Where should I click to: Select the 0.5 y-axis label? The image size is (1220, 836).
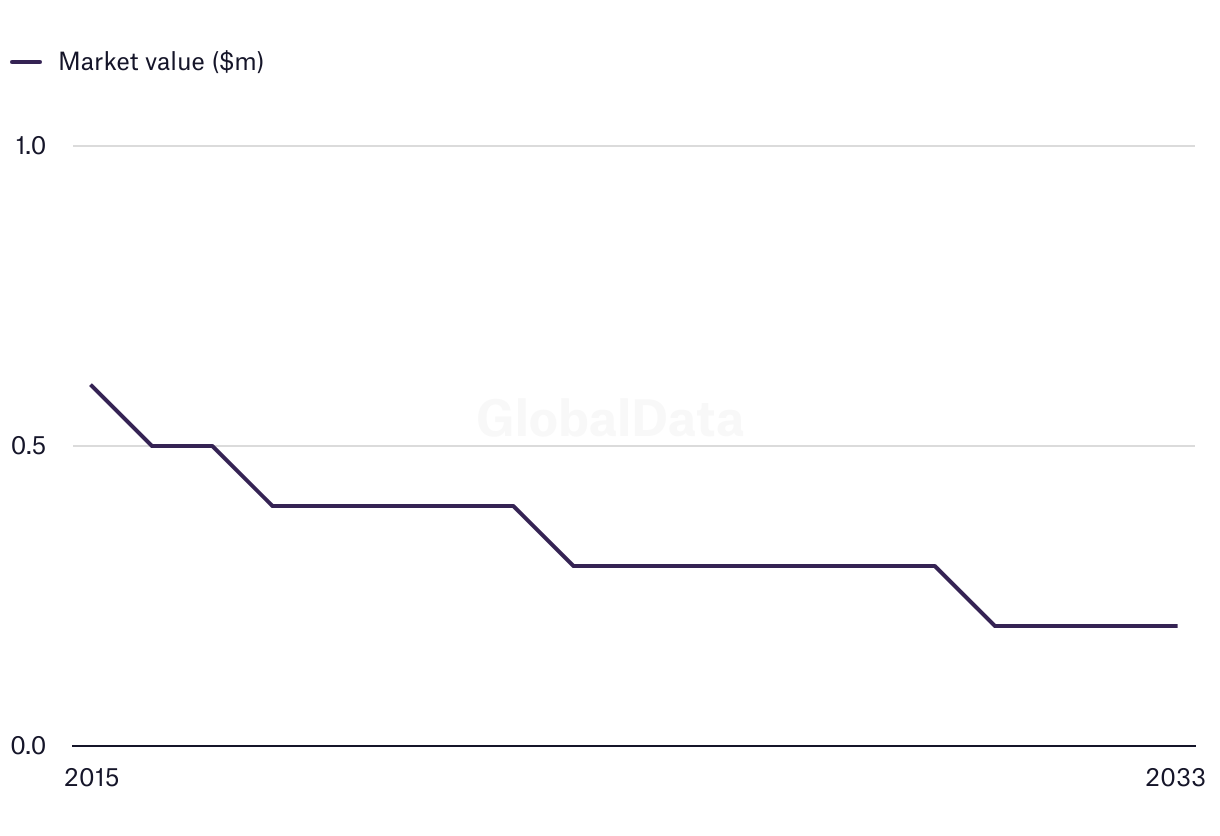click(30, 446)
